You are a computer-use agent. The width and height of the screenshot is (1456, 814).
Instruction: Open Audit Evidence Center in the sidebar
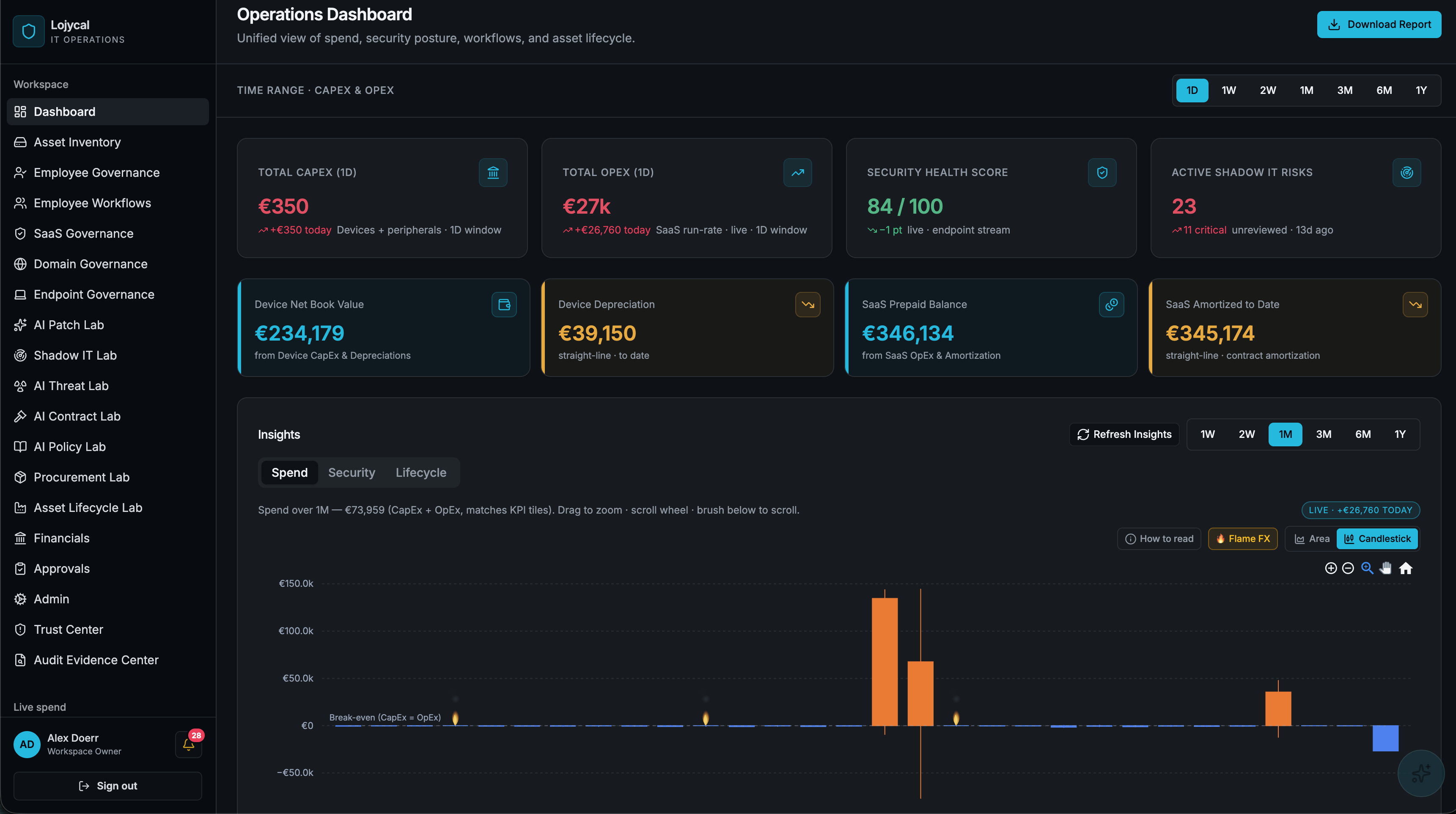pos(107,660)
